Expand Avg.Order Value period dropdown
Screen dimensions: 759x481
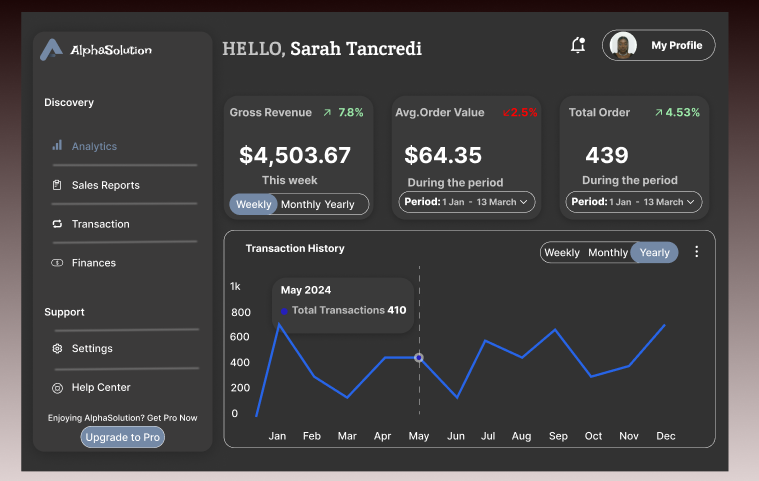pos(467,202)
